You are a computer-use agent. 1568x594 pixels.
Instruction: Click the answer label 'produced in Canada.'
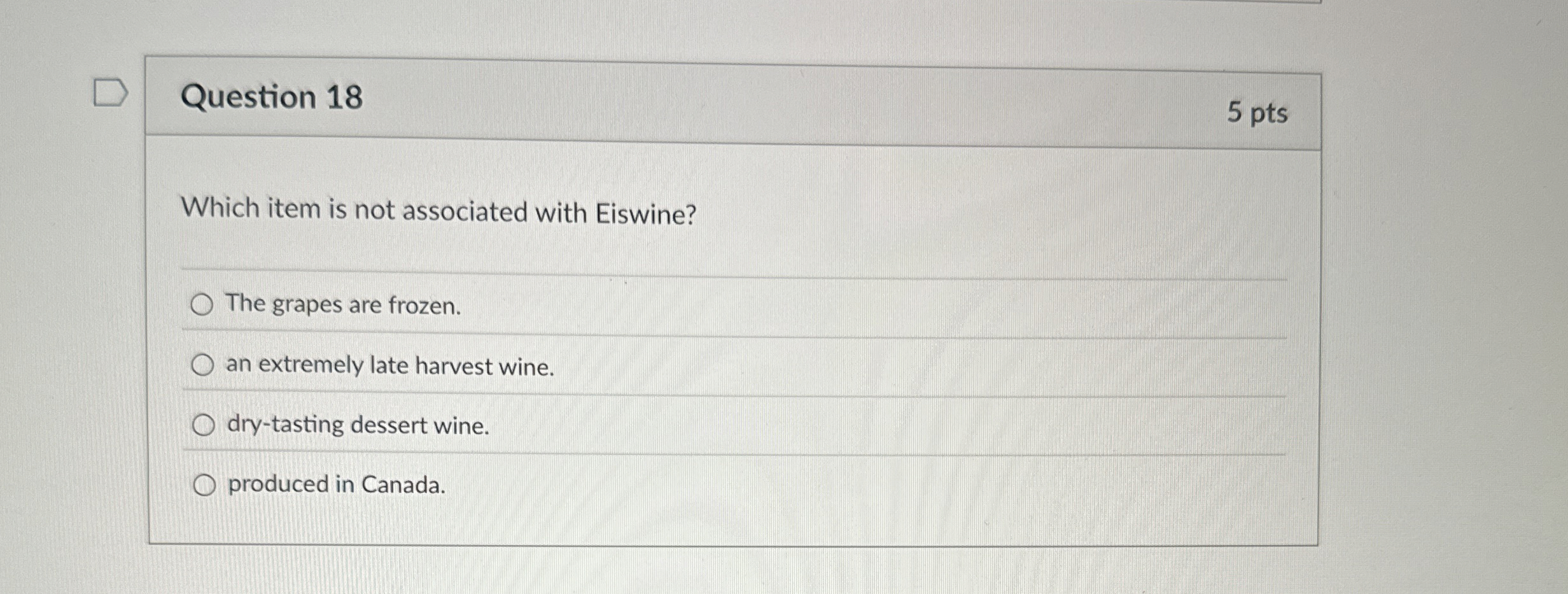click(x=335, y=486)
